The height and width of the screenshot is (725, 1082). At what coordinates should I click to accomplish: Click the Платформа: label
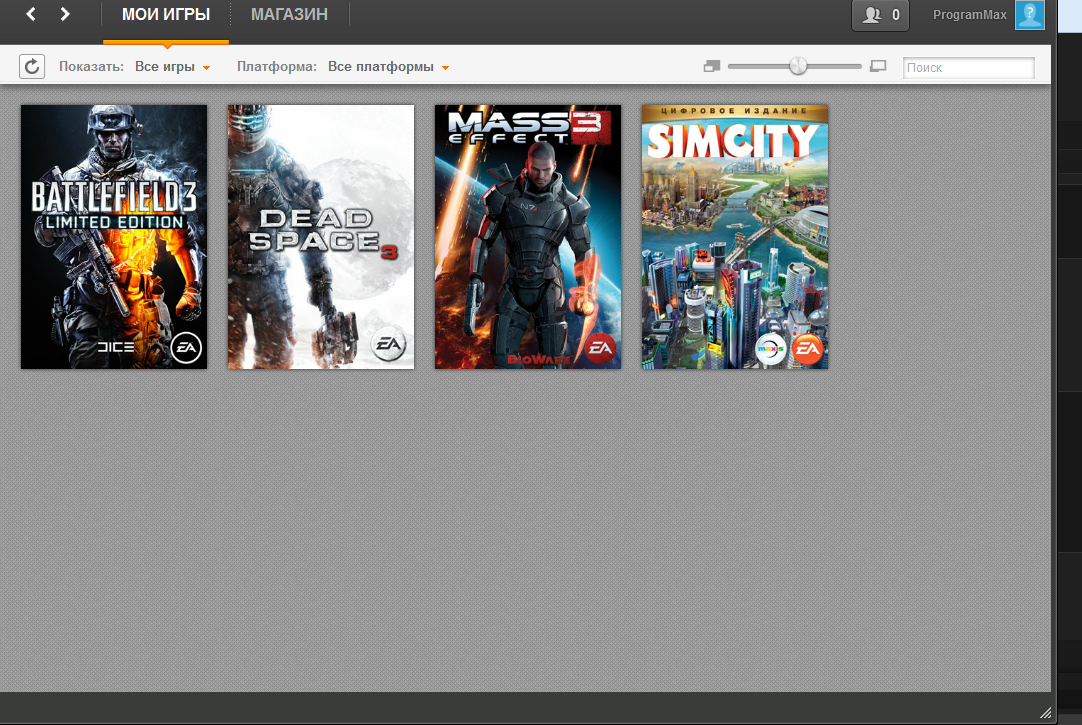pos(277,67)
